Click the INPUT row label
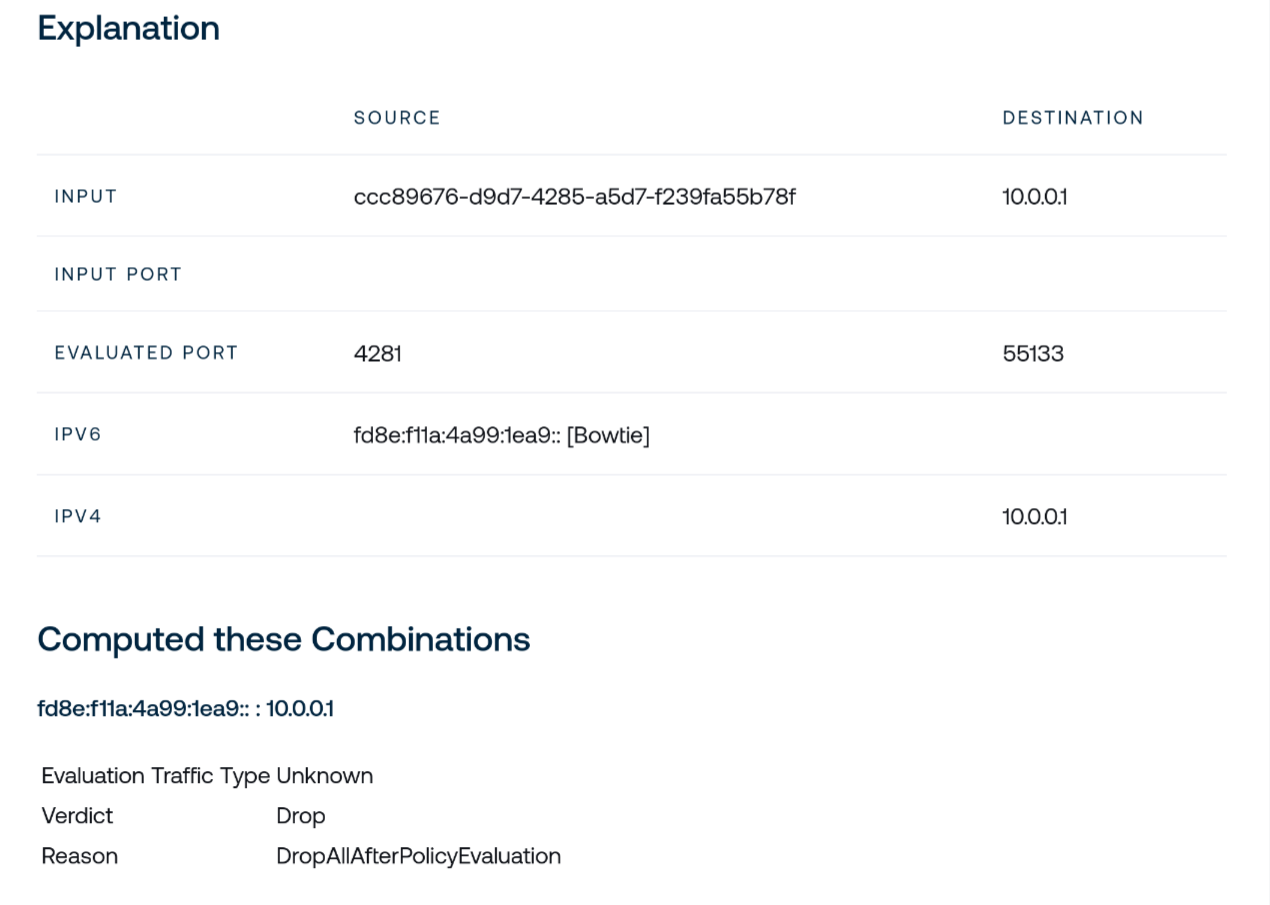Screen dimensions: 1270x905 pyautogui.click(x=86, y=197)
